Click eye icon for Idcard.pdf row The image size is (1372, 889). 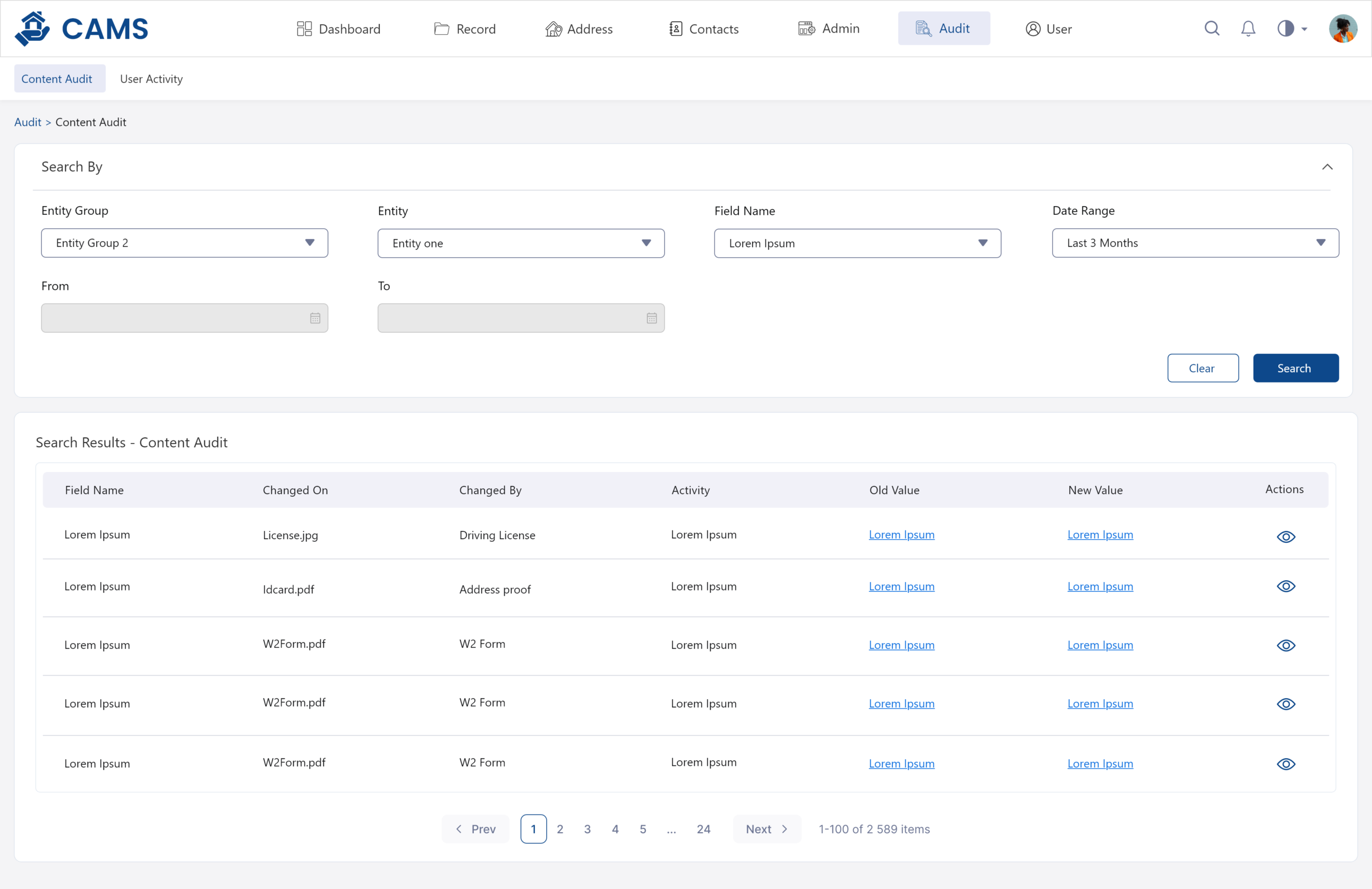(1286, 586)
